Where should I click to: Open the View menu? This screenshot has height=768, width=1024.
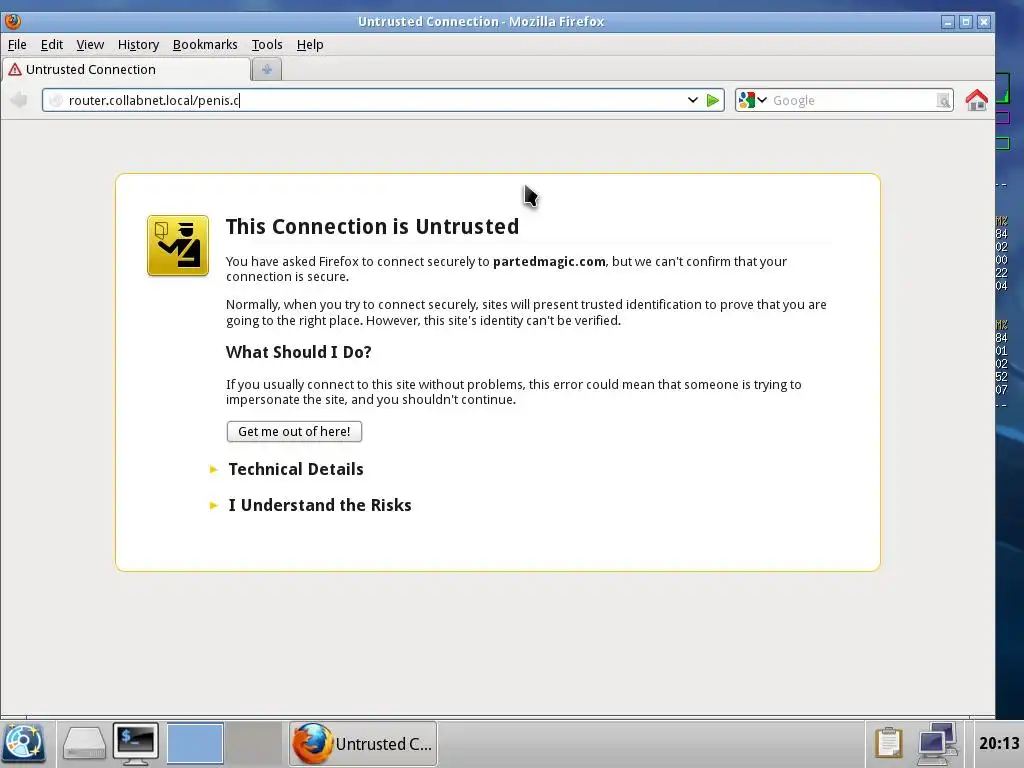[90, 44]
